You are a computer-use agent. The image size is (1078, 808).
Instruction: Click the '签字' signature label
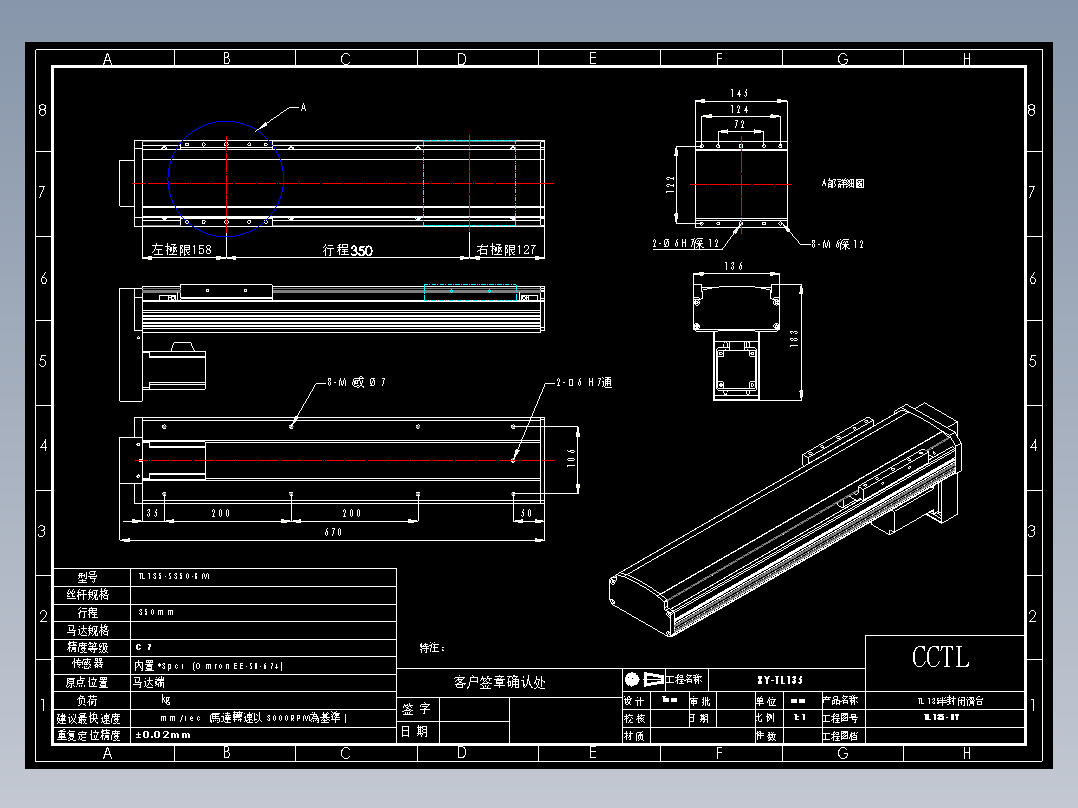click(x=417, y=709)
